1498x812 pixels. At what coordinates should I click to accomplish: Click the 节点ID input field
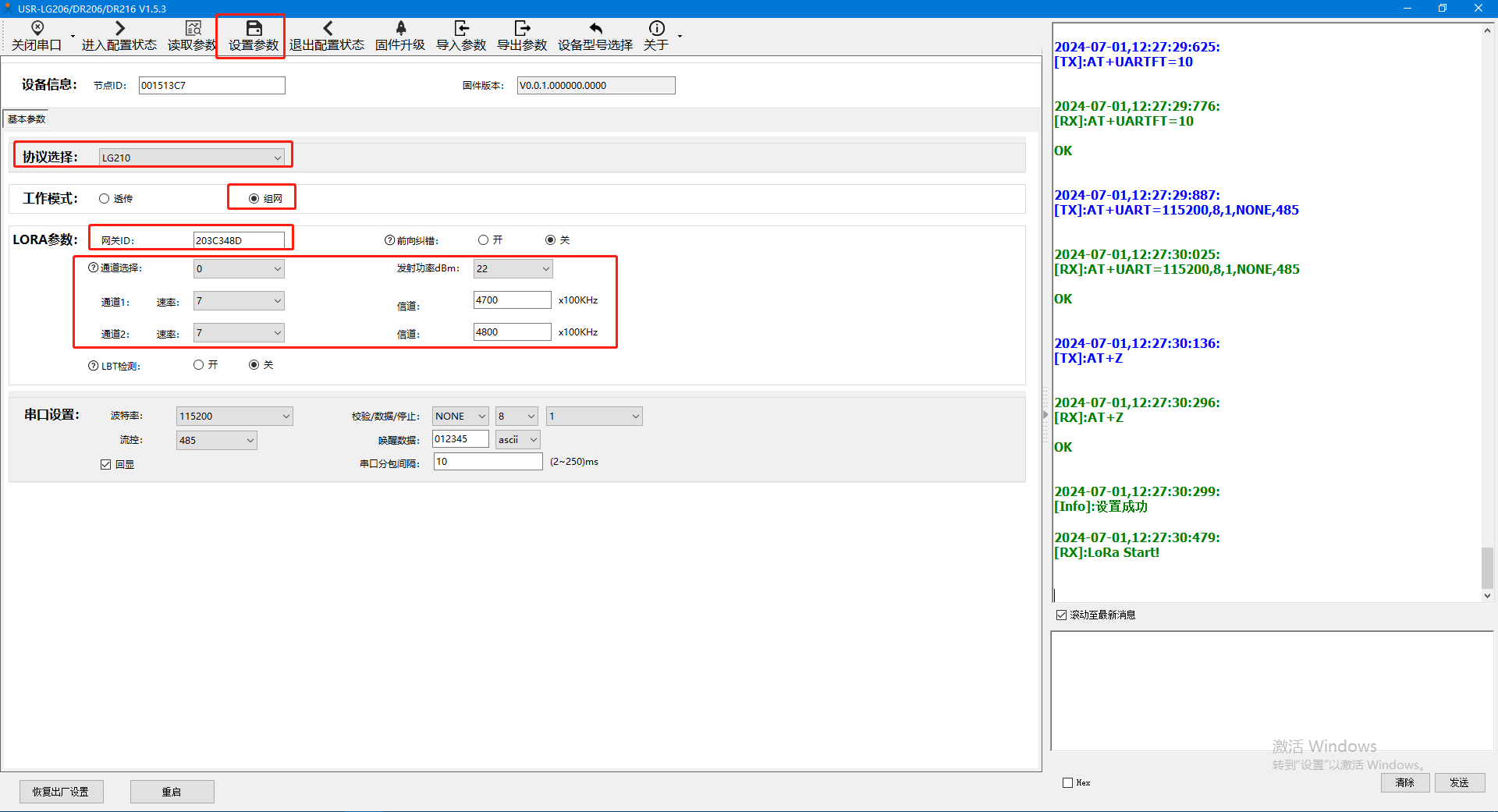click(x=212, y=86)
